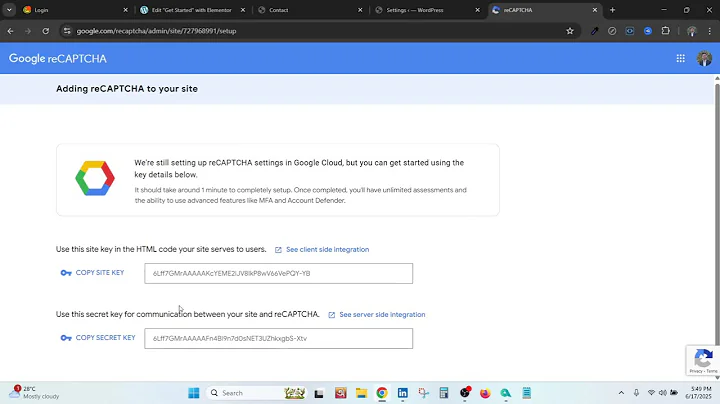
Task: Open LinkedIn from the taskbar
Action: click(403, 393)
